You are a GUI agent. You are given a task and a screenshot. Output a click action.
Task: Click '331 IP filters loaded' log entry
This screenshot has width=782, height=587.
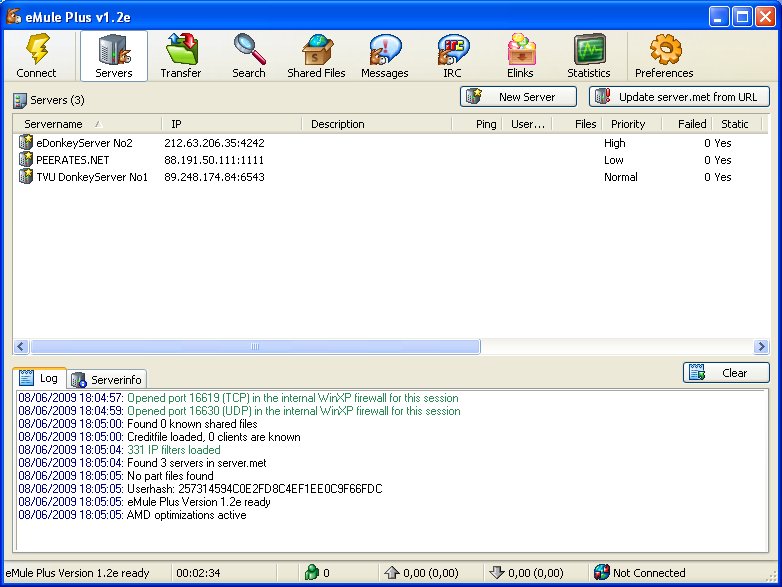pos(119,450)
